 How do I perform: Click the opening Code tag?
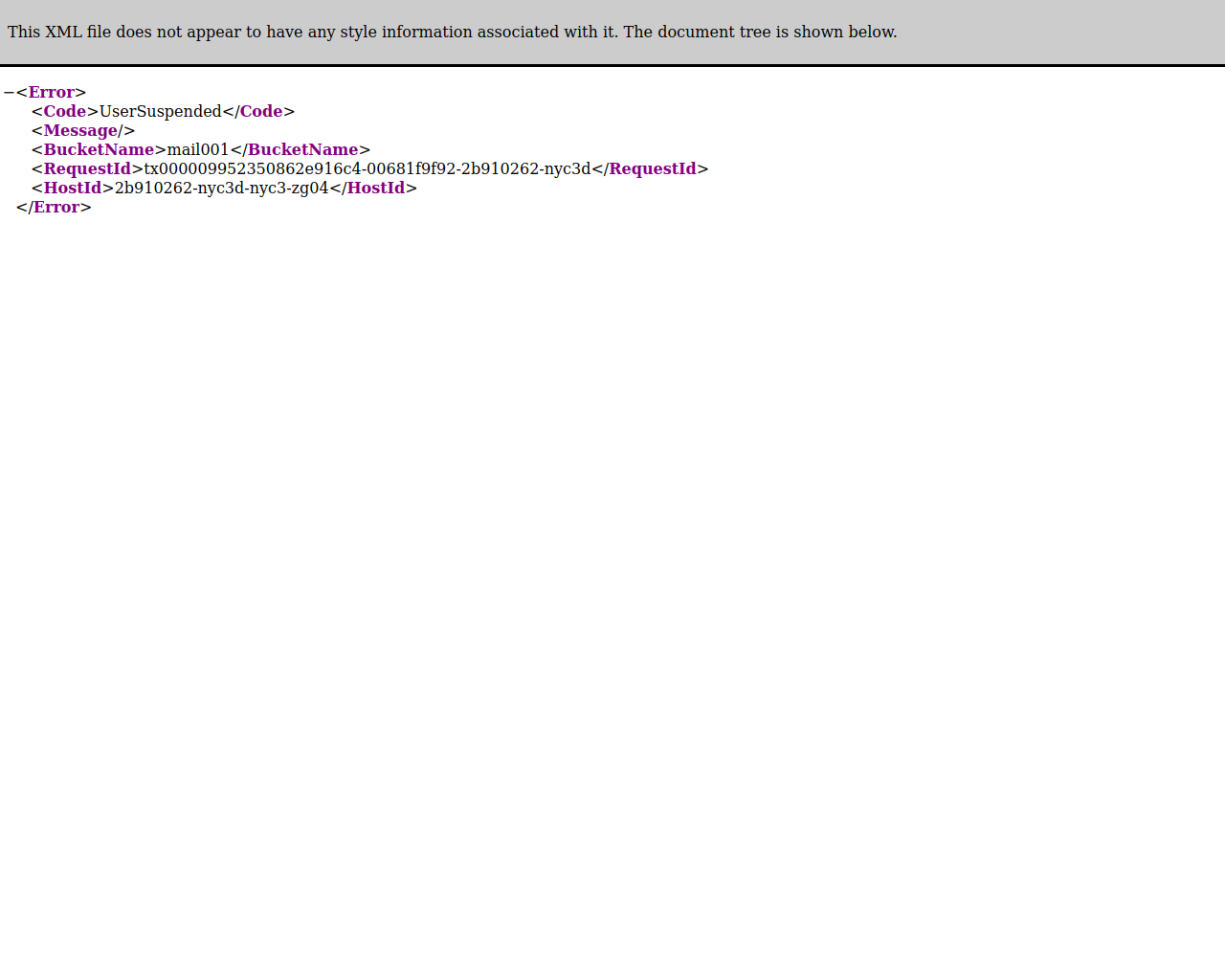pos(65,112)
